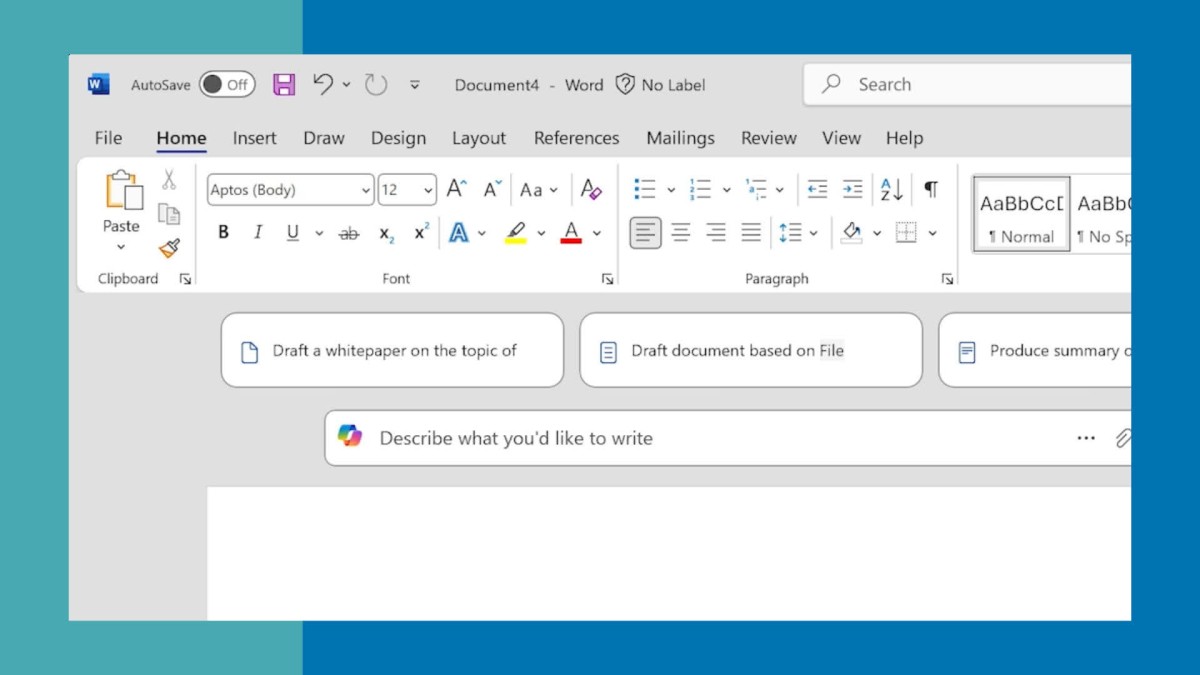
Task: Click the Clear All Formatting icon
Action: pyautogui.click(x=591, y=189)
